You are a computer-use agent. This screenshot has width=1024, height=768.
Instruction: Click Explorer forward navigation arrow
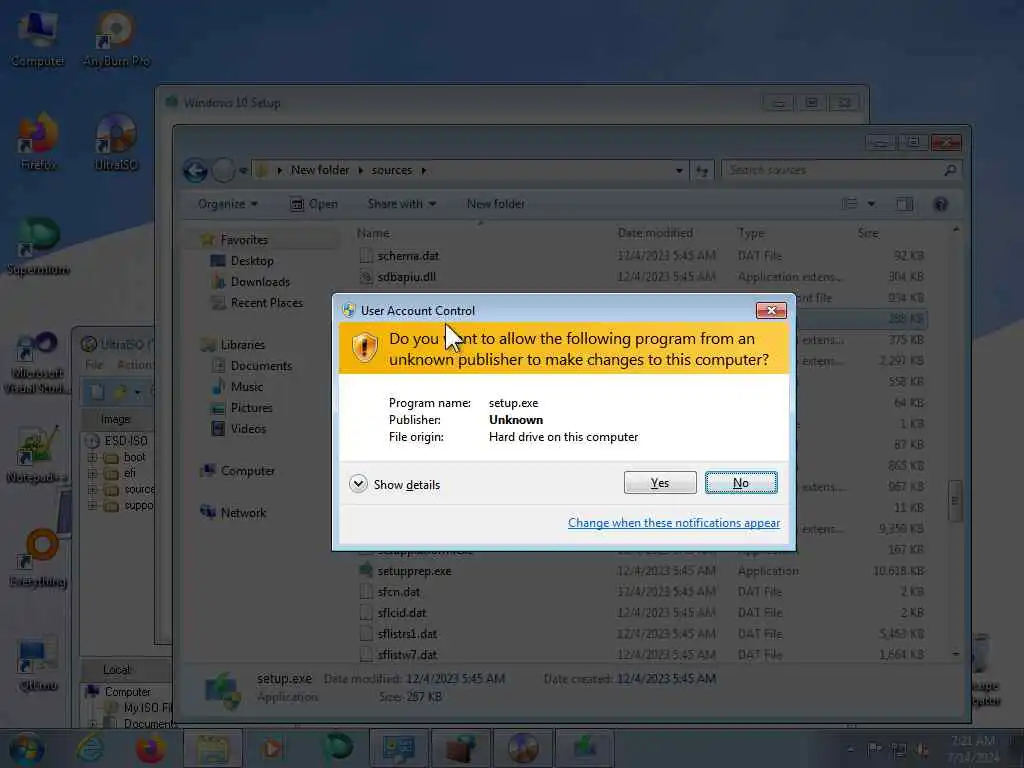223,170
